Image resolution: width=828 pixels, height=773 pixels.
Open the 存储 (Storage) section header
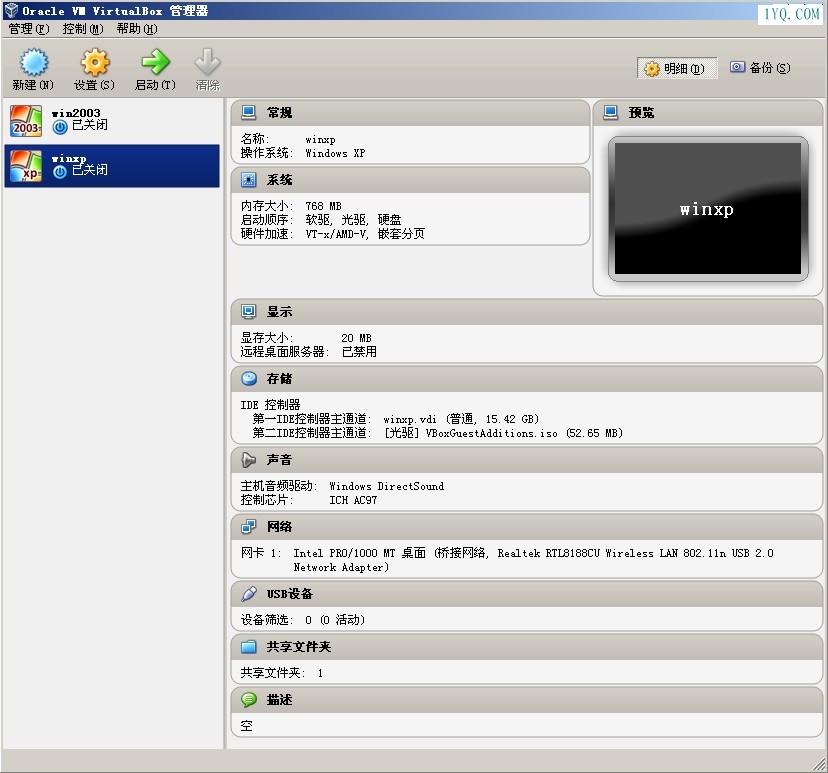(x=526, y=379)
